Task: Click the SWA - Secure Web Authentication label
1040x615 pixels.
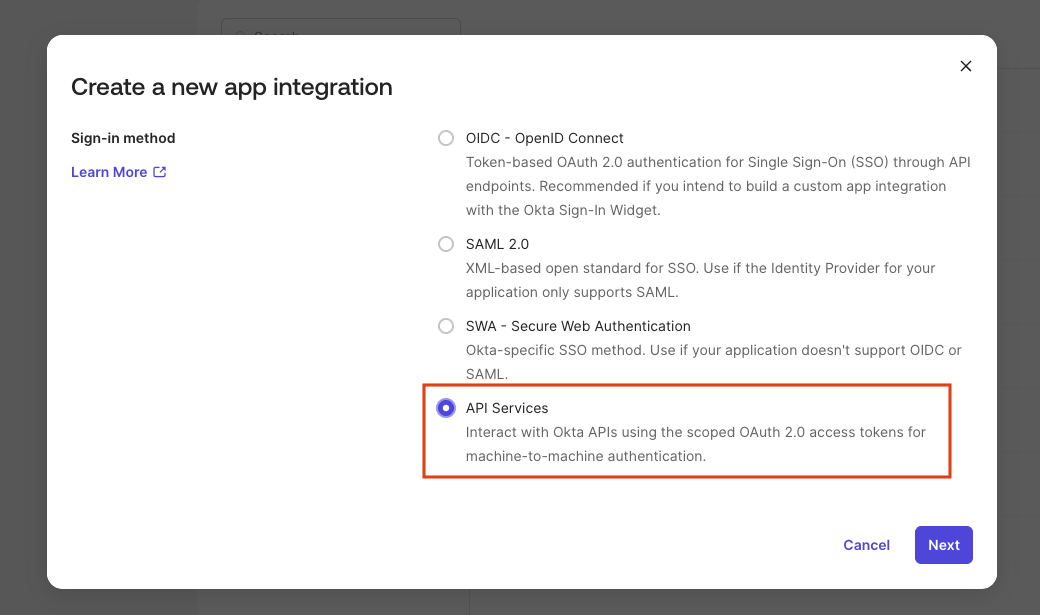Action: [x=578, y=326]
